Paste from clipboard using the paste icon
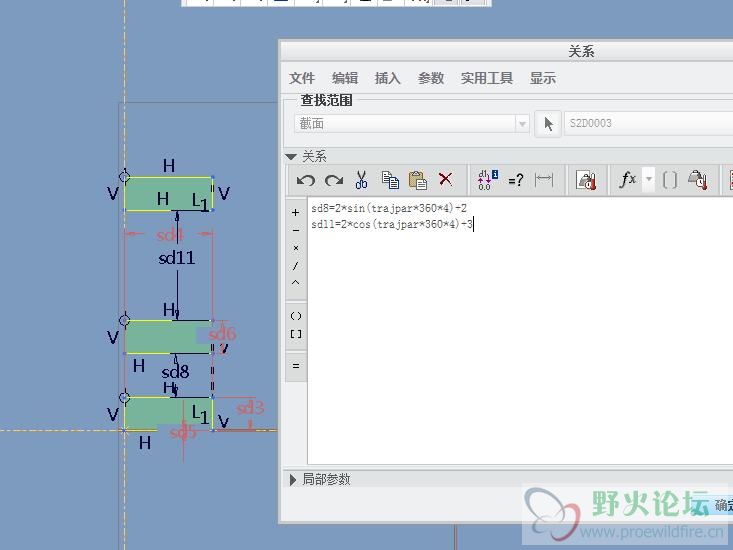The width and height of the screenshot is (733, 550). tap(417, 180)
